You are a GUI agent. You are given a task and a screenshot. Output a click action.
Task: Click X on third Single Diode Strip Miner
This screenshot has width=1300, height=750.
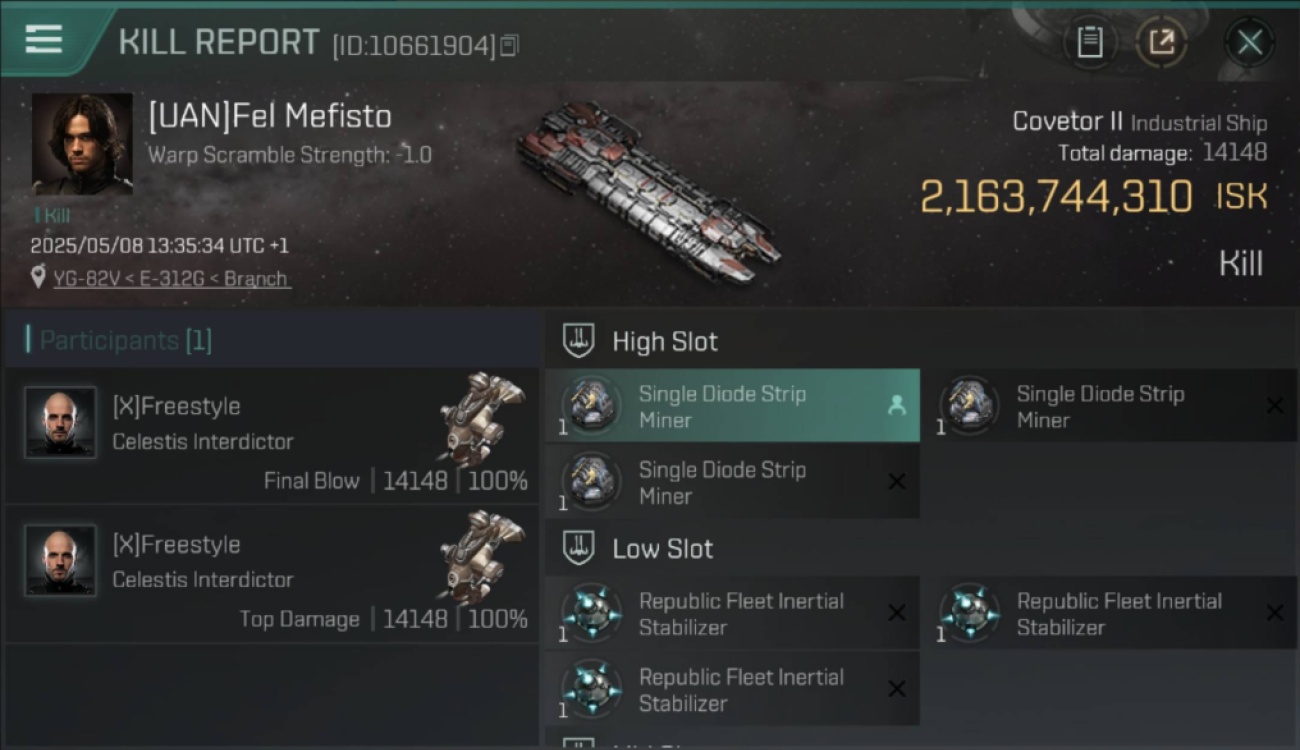click(x=896, y=481)
